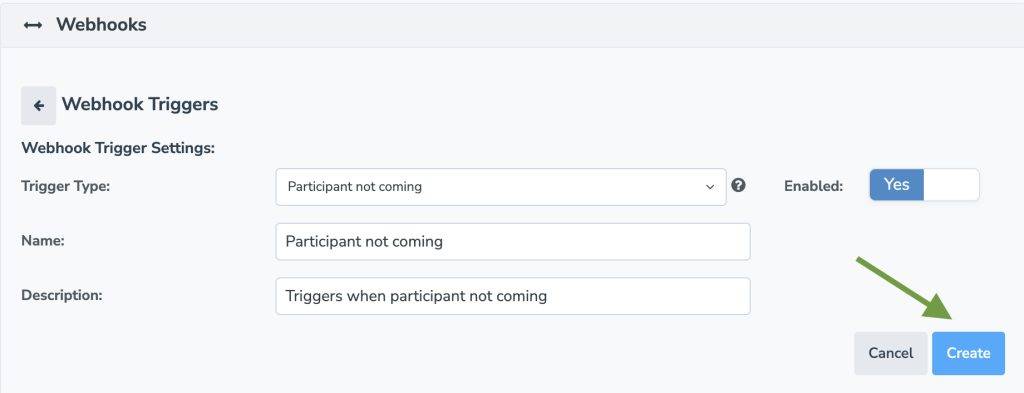Click the 'Enabled:' label
The image size is (1024, 393).
point(814,186)
